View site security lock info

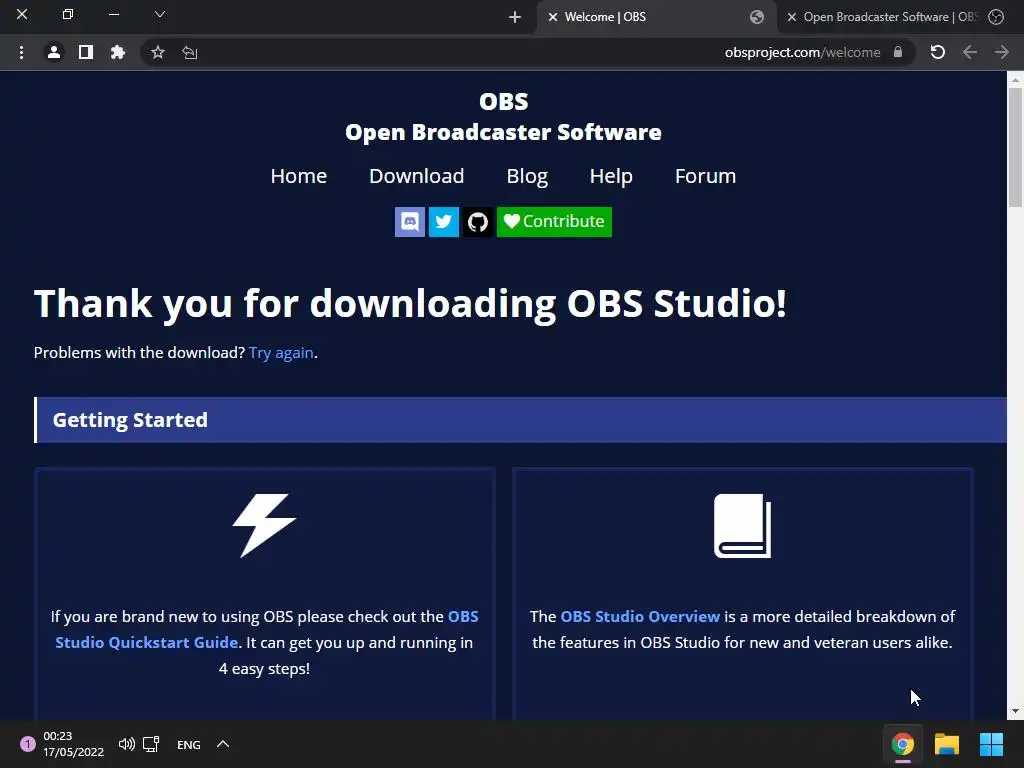pyautogui.click(x=898, y=52)
